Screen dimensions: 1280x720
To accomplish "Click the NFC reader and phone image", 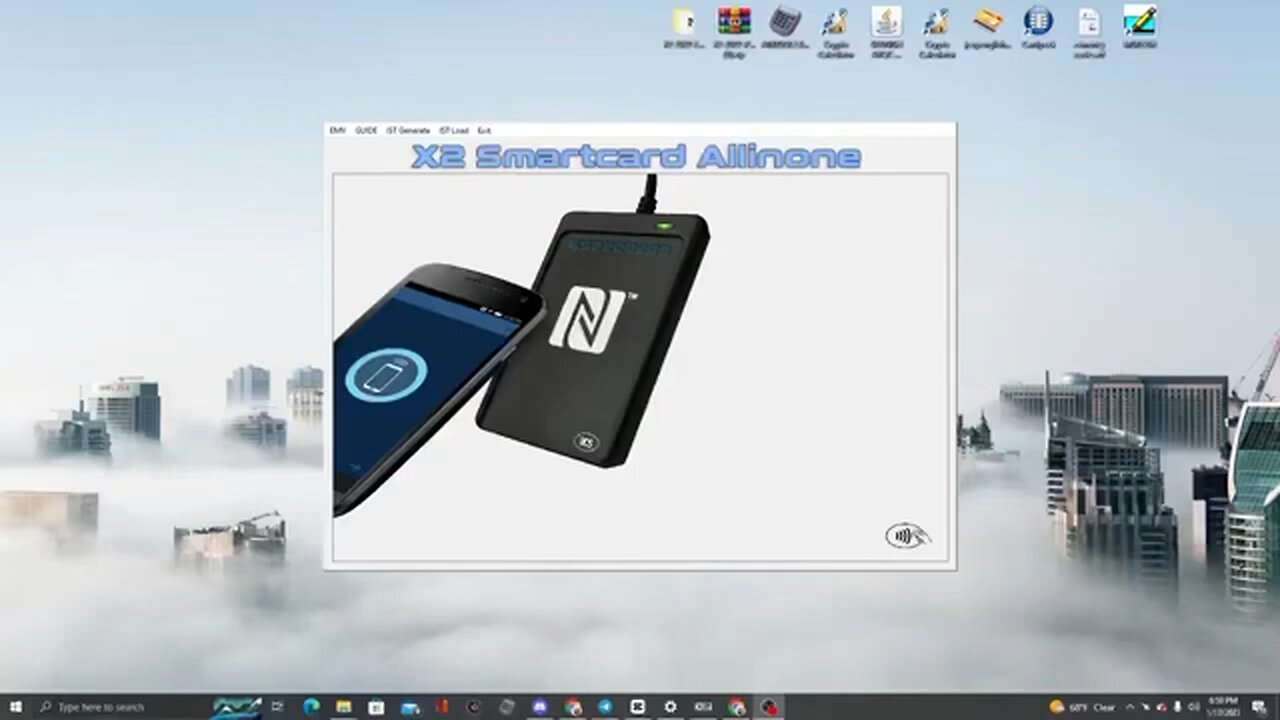I will [x=522, y=345].
